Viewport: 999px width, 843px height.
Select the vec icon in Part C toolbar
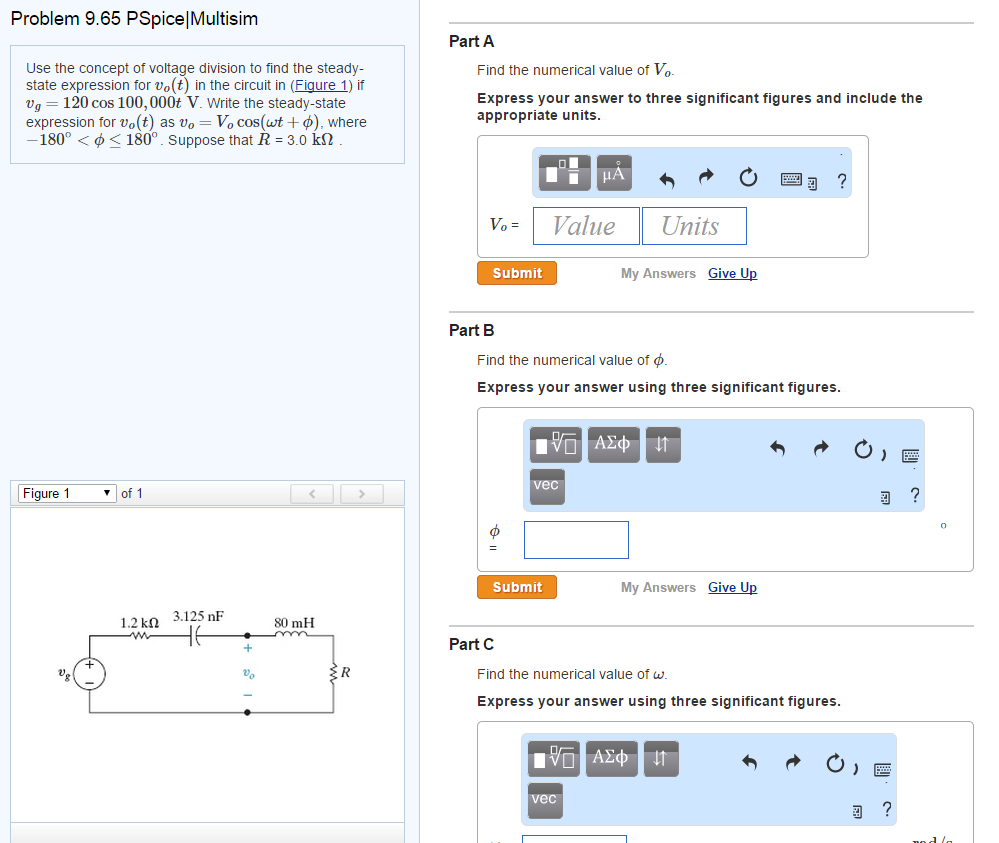point(544,800)
